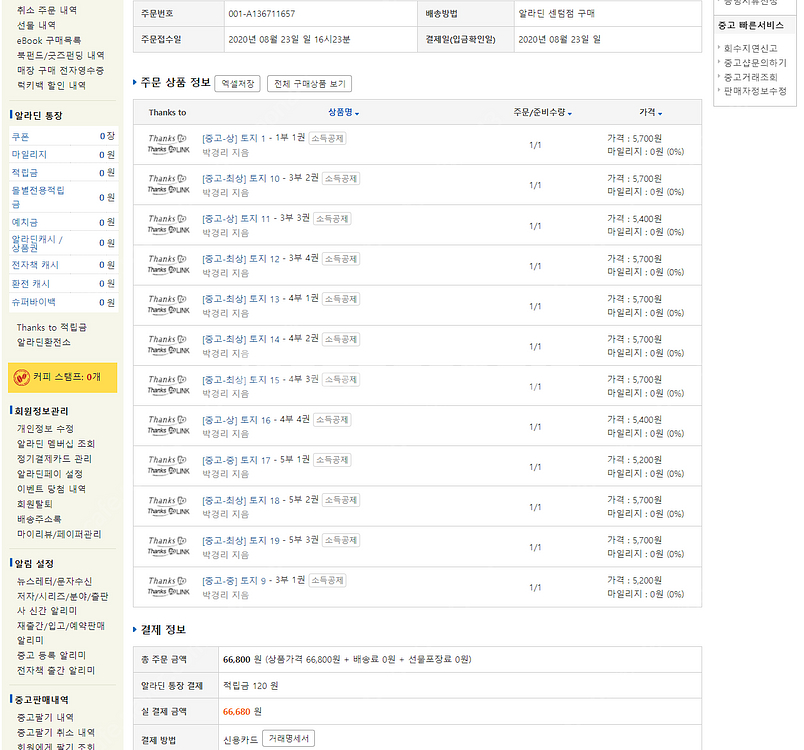Click Thanks to icon for 토지 17 row

[168, 460]
